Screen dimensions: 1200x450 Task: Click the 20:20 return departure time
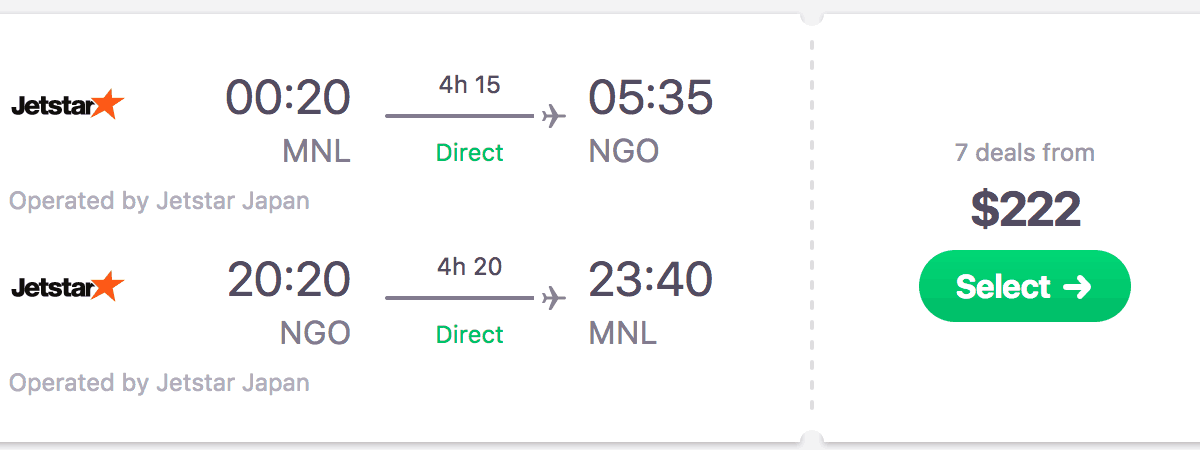click(288, 280)
